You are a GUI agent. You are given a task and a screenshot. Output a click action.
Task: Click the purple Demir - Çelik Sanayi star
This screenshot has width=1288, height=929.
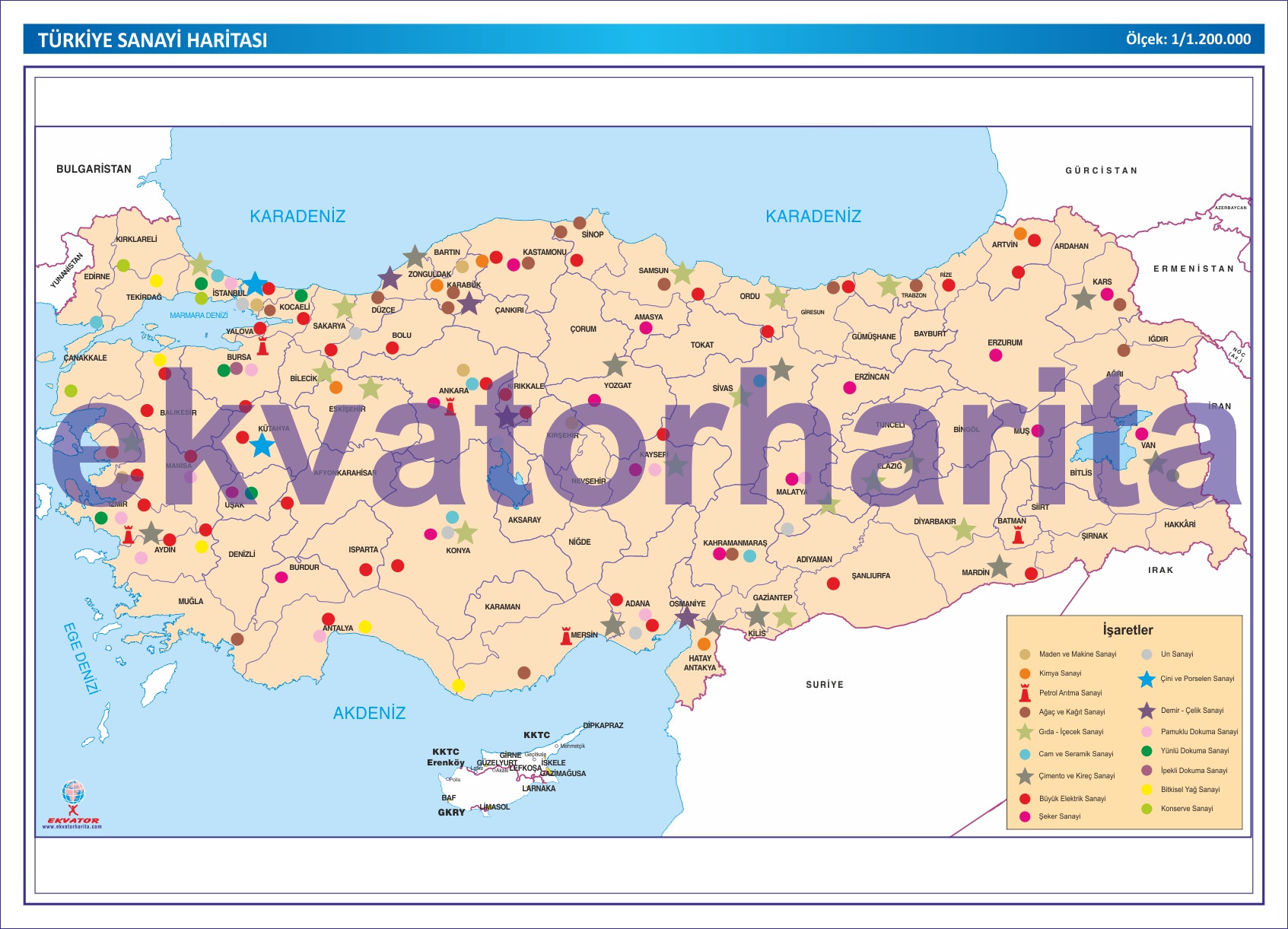point(1146,711)
